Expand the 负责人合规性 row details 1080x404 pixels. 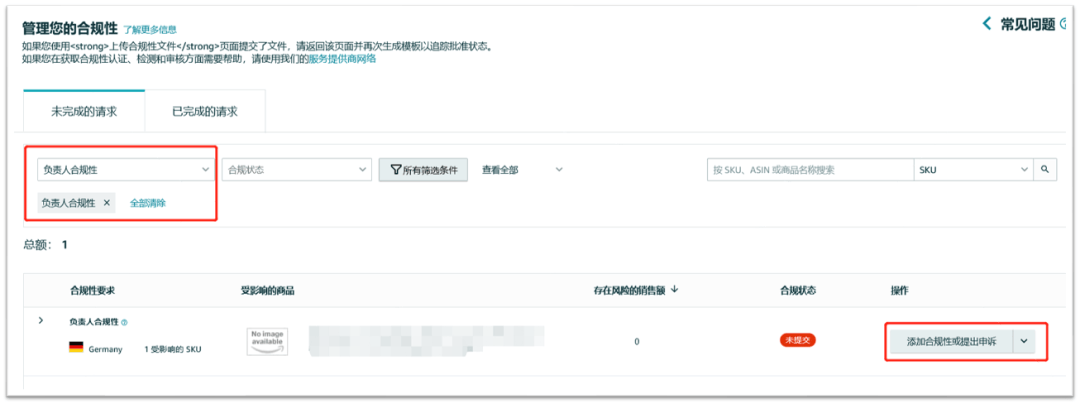click(41, 321)
